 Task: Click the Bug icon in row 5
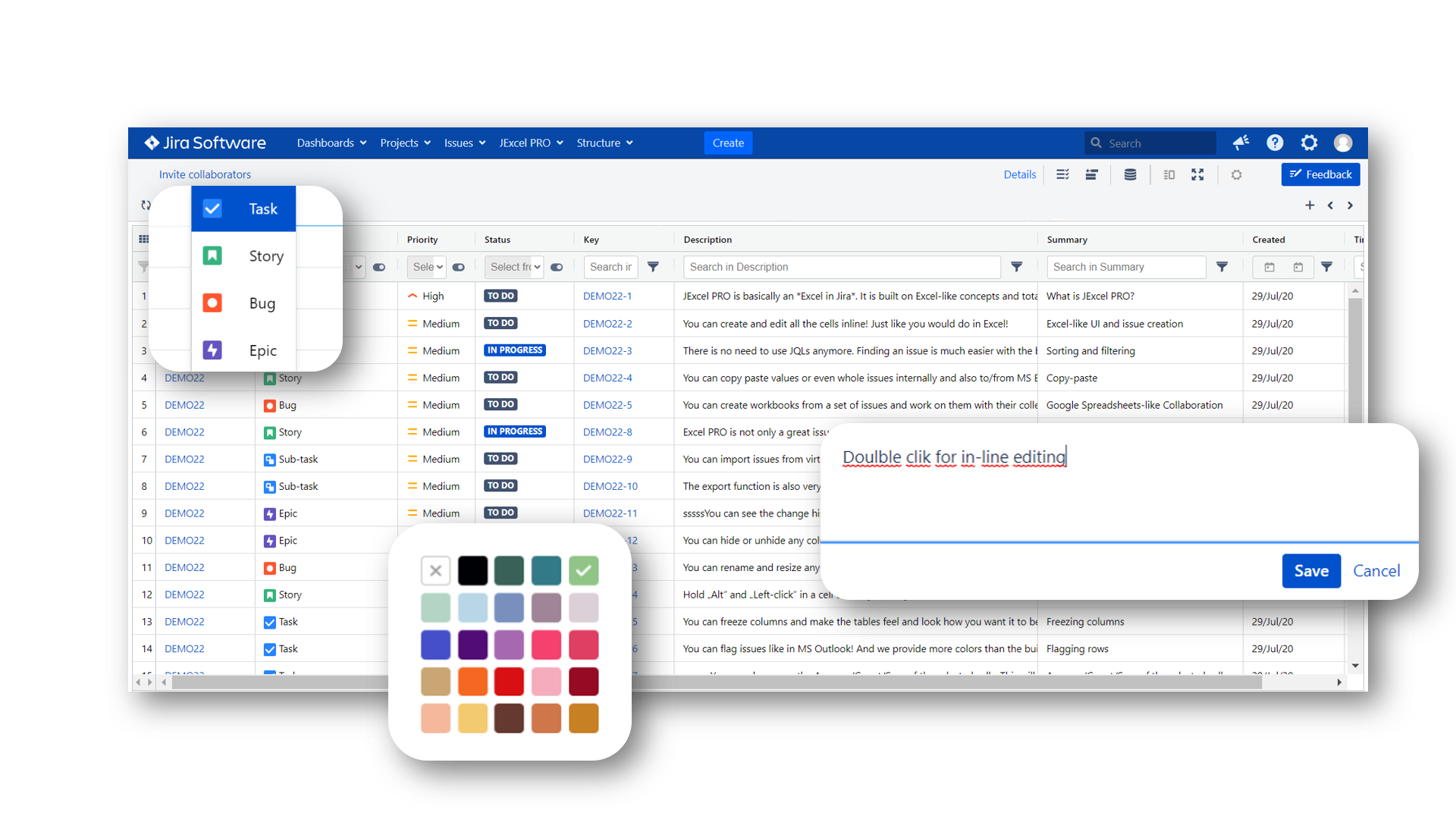pyautogui.click(x=269, y=405)
